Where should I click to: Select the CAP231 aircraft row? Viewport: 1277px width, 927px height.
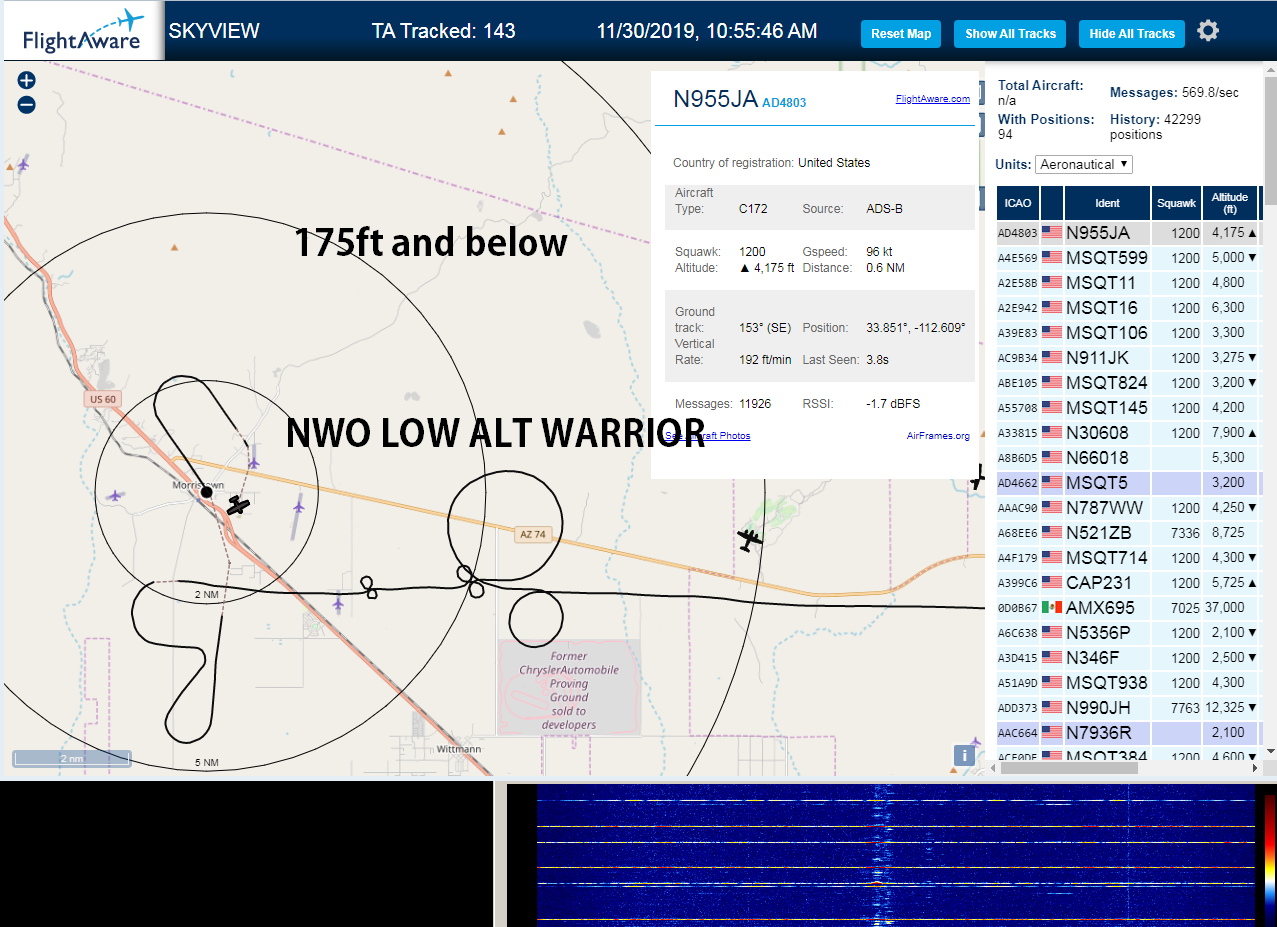point(1128,583)
